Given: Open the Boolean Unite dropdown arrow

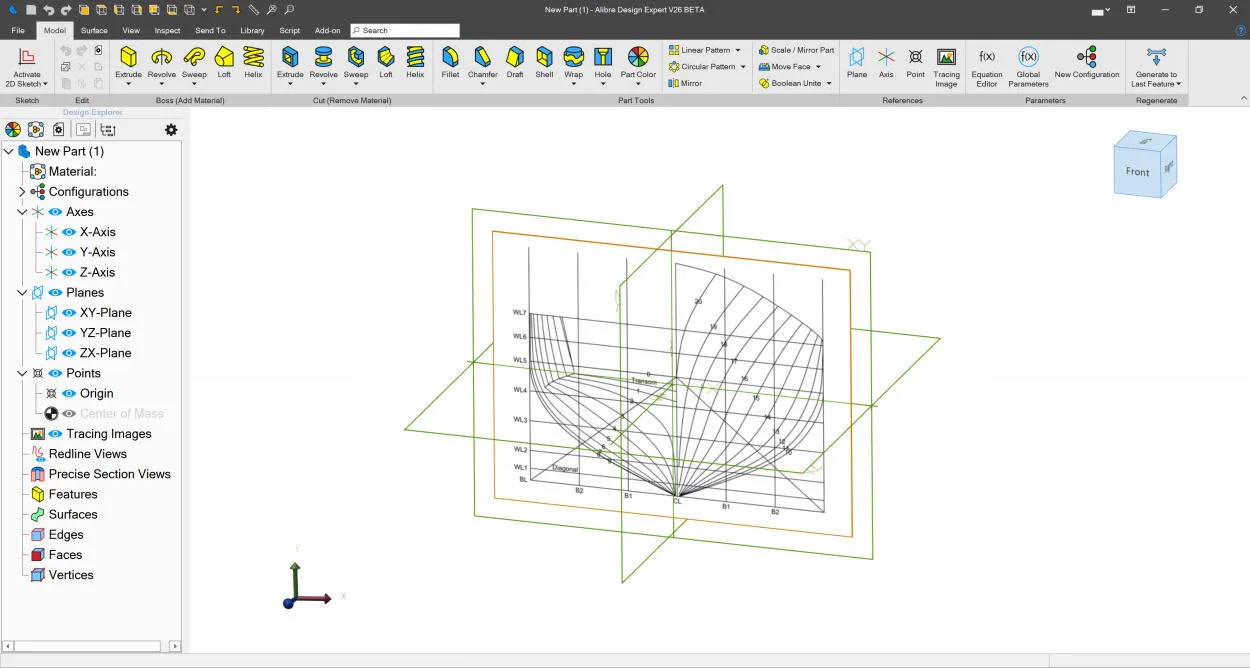Looking at the screenshot, I should (x=829, y=84).
